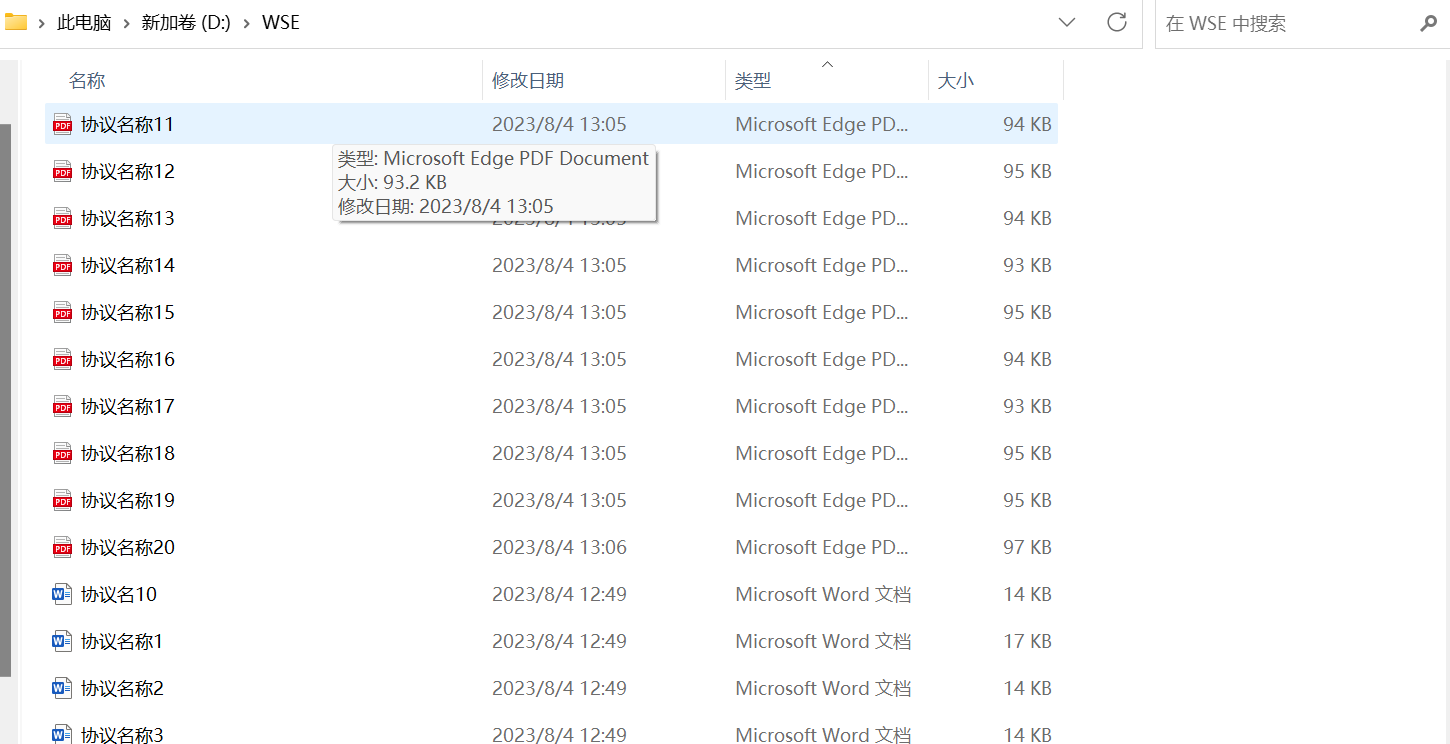Select file 协议名称14
Screen dimensions: 1450x744
tap(551, 266)
